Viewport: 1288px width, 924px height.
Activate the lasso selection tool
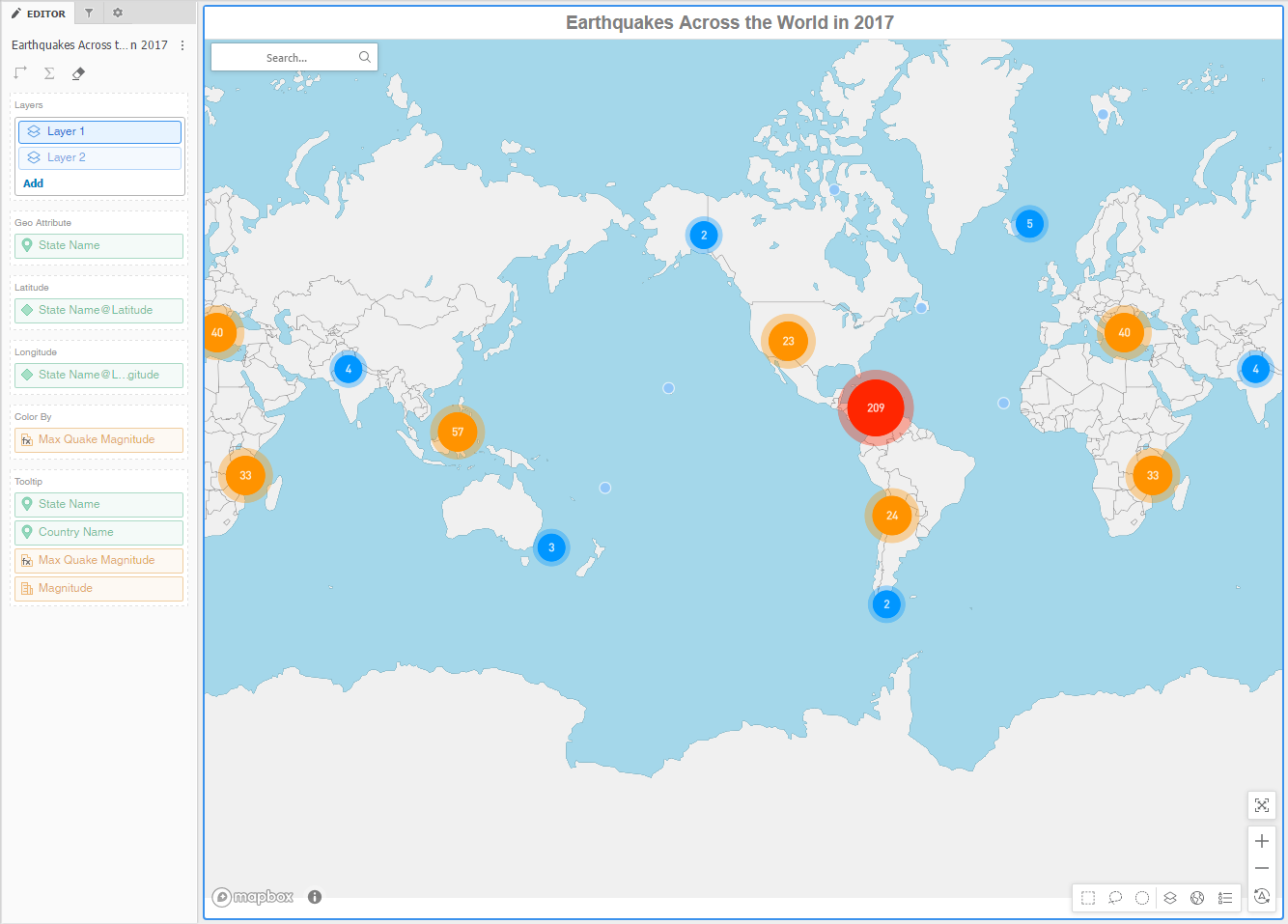(1115, 897)
